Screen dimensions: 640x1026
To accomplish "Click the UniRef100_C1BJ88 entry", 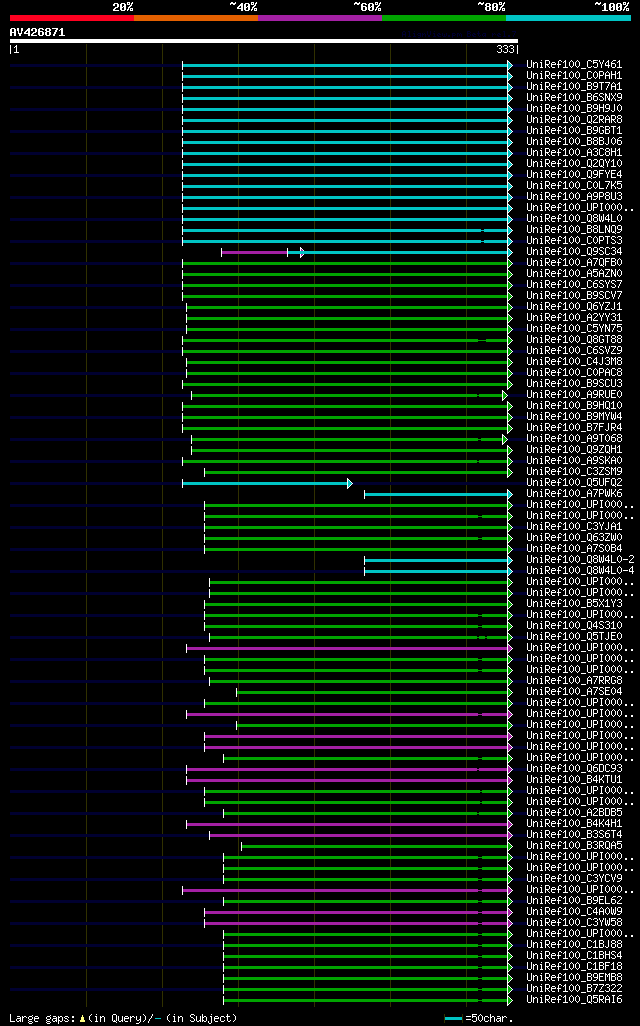I will (574, 945).
